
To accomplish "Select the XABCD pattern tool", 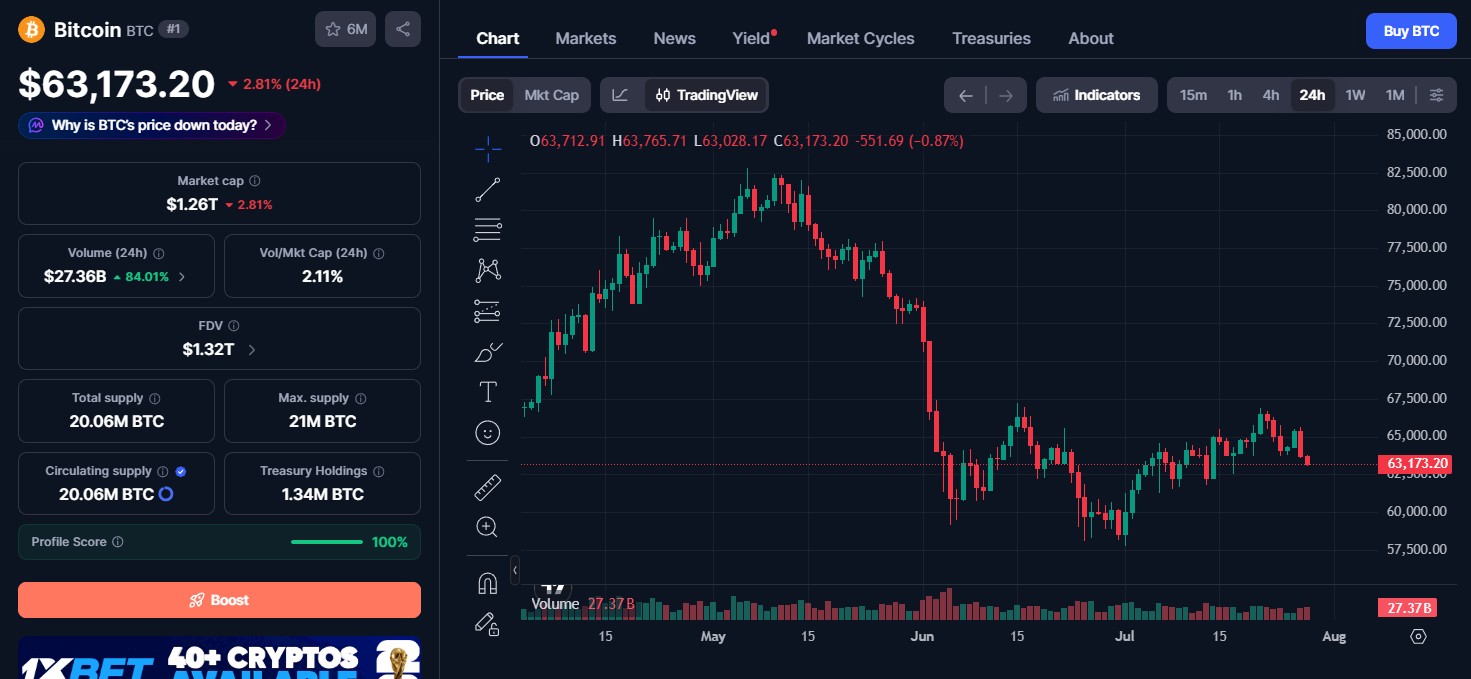I will (x=488, y=270).
